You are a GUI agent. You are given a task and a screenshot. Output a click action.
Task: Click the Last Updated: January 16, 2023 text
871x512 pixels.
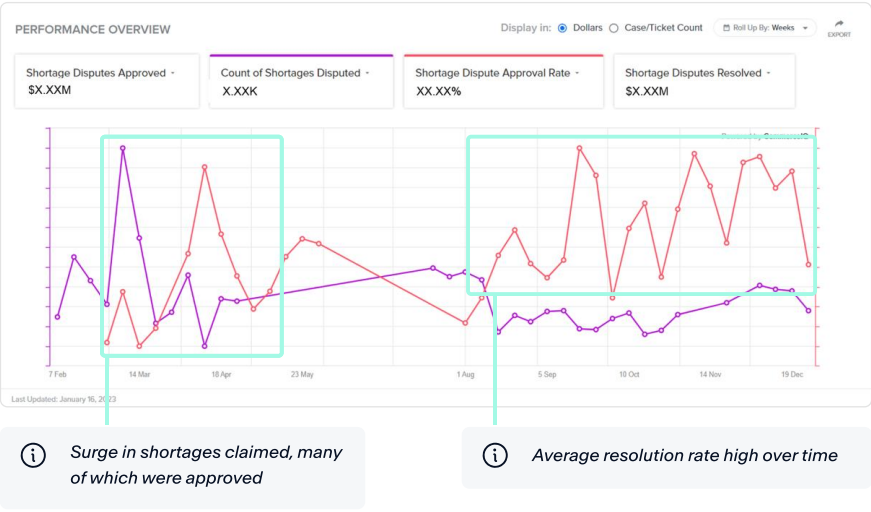(64, 399)
